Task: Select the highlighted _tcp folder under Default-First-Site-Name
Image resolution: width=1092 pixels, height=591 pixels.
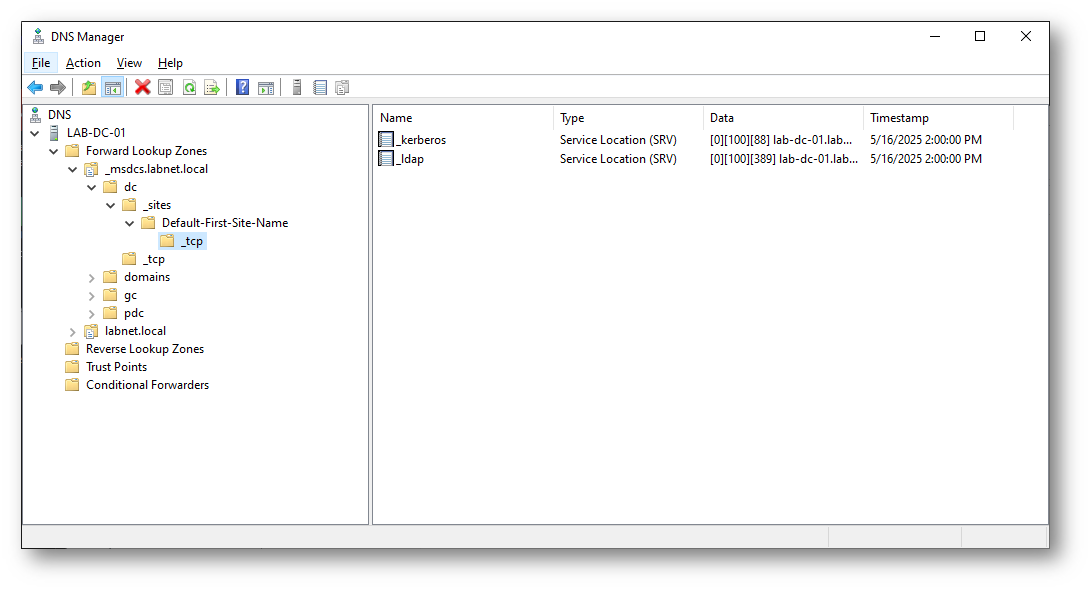Action: point(192,242)
